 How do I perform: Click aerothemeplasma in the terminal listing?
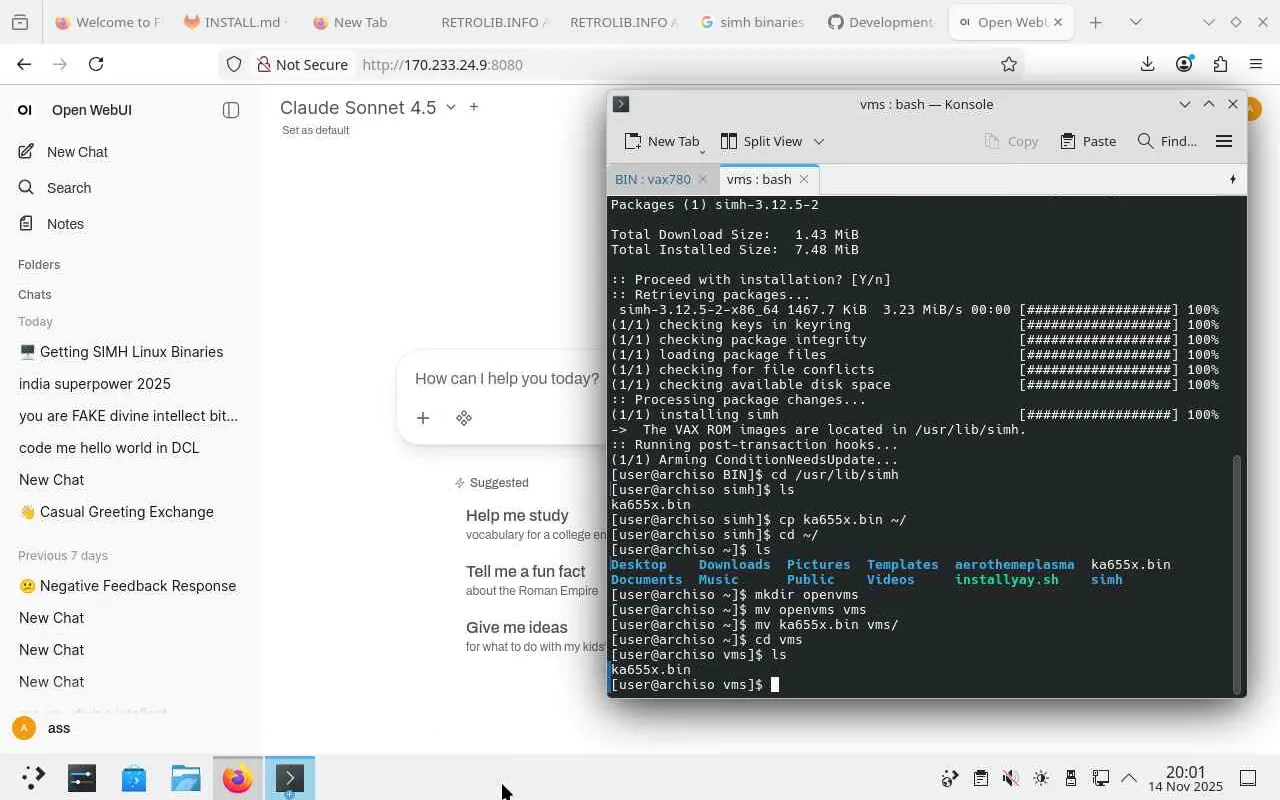(x=1014, y=565)
